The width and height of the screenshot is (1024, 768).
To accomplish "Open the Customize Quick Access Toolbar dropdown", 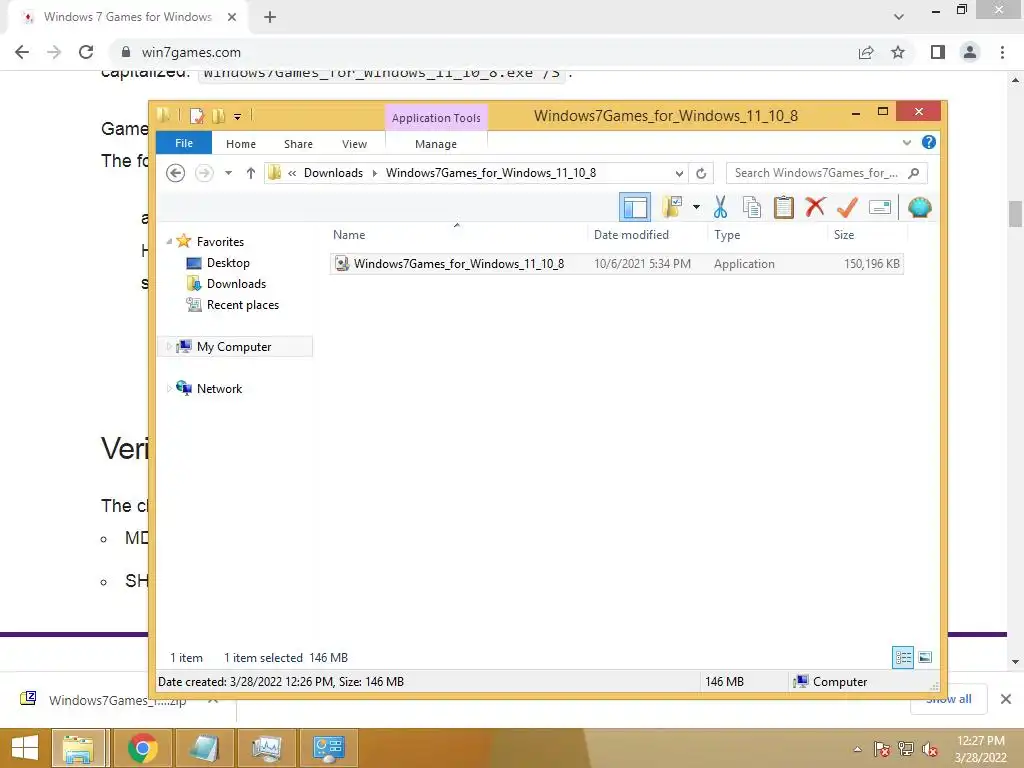I will click(x=238, y=117).
